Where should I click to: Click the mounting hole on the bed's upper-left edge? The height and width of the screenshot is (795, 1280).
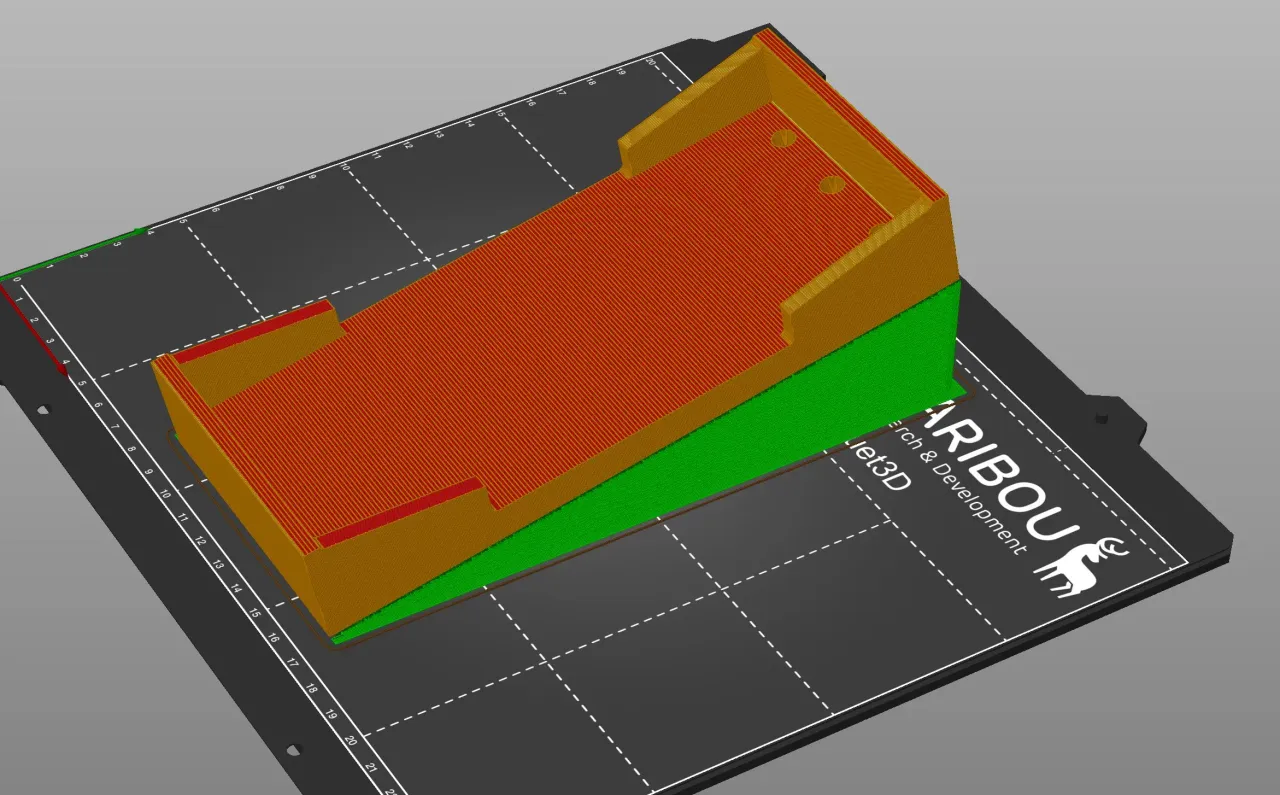click(42, 411)
